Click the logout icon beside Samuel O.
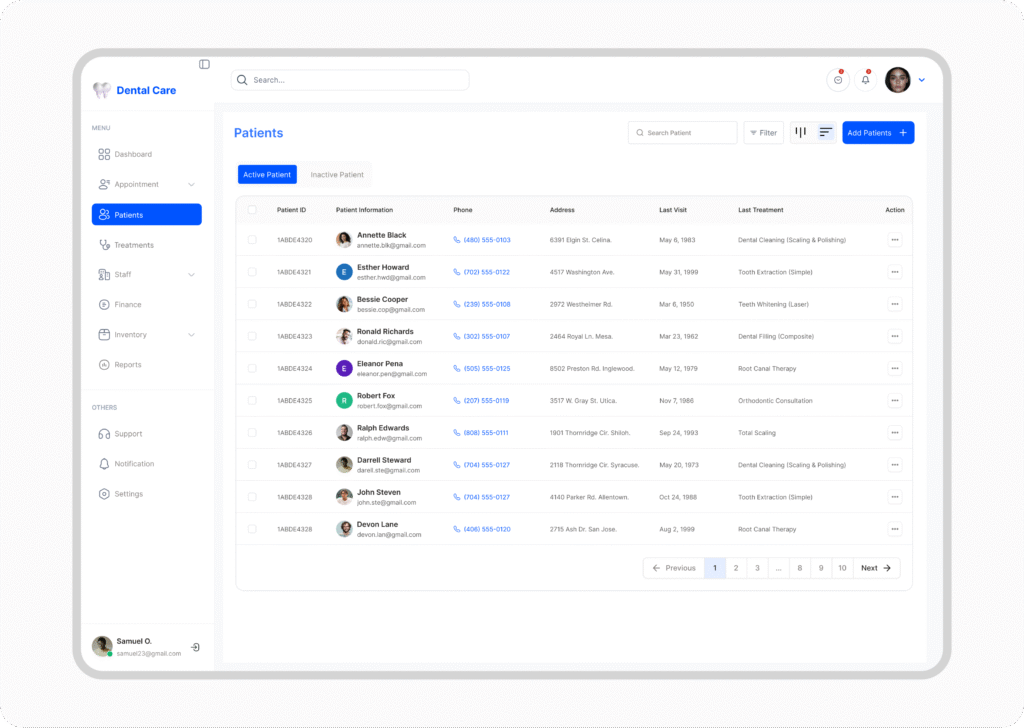 point(195,647)
